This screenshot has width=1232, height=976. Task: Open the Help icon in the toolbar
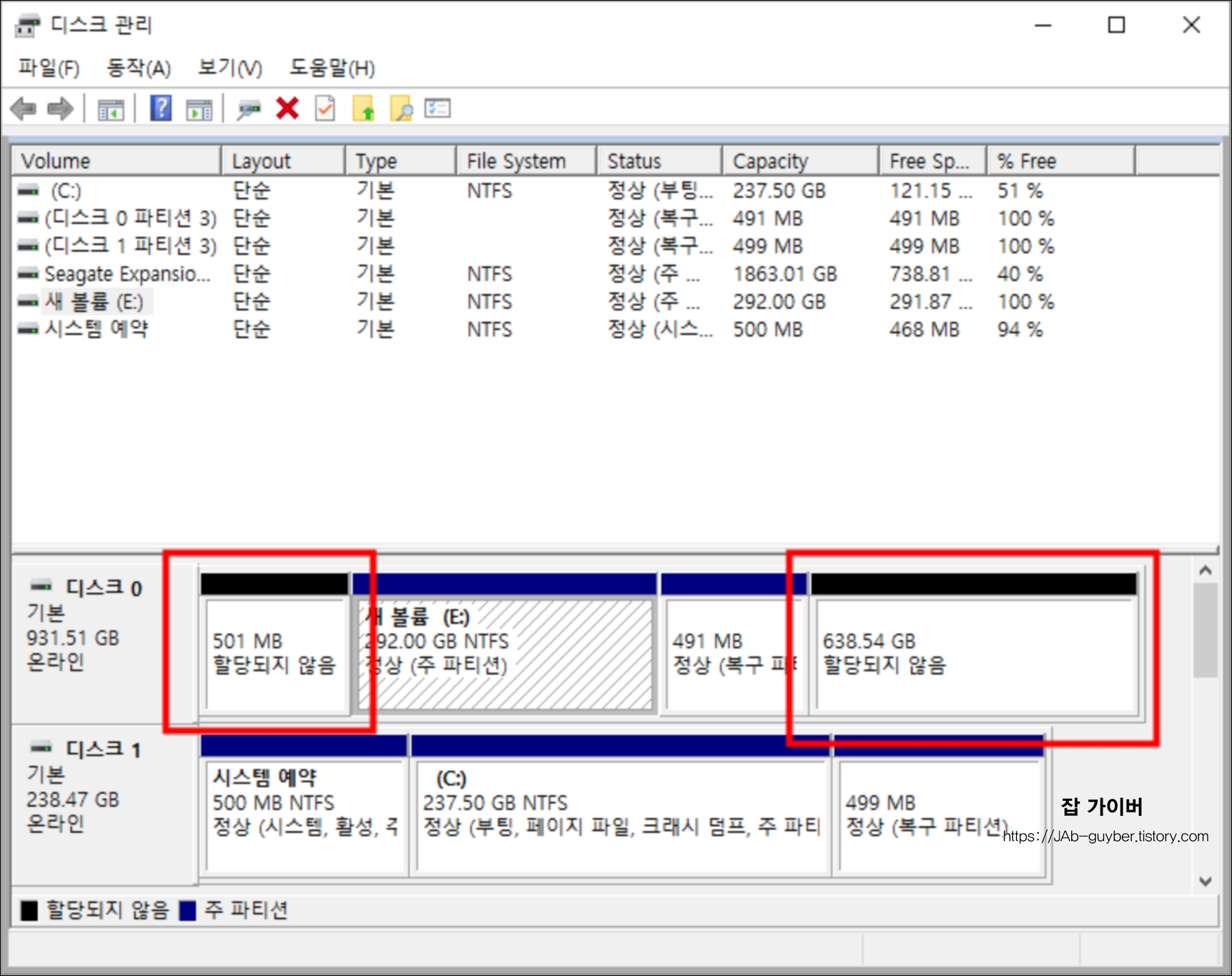[x=161, y=108]
